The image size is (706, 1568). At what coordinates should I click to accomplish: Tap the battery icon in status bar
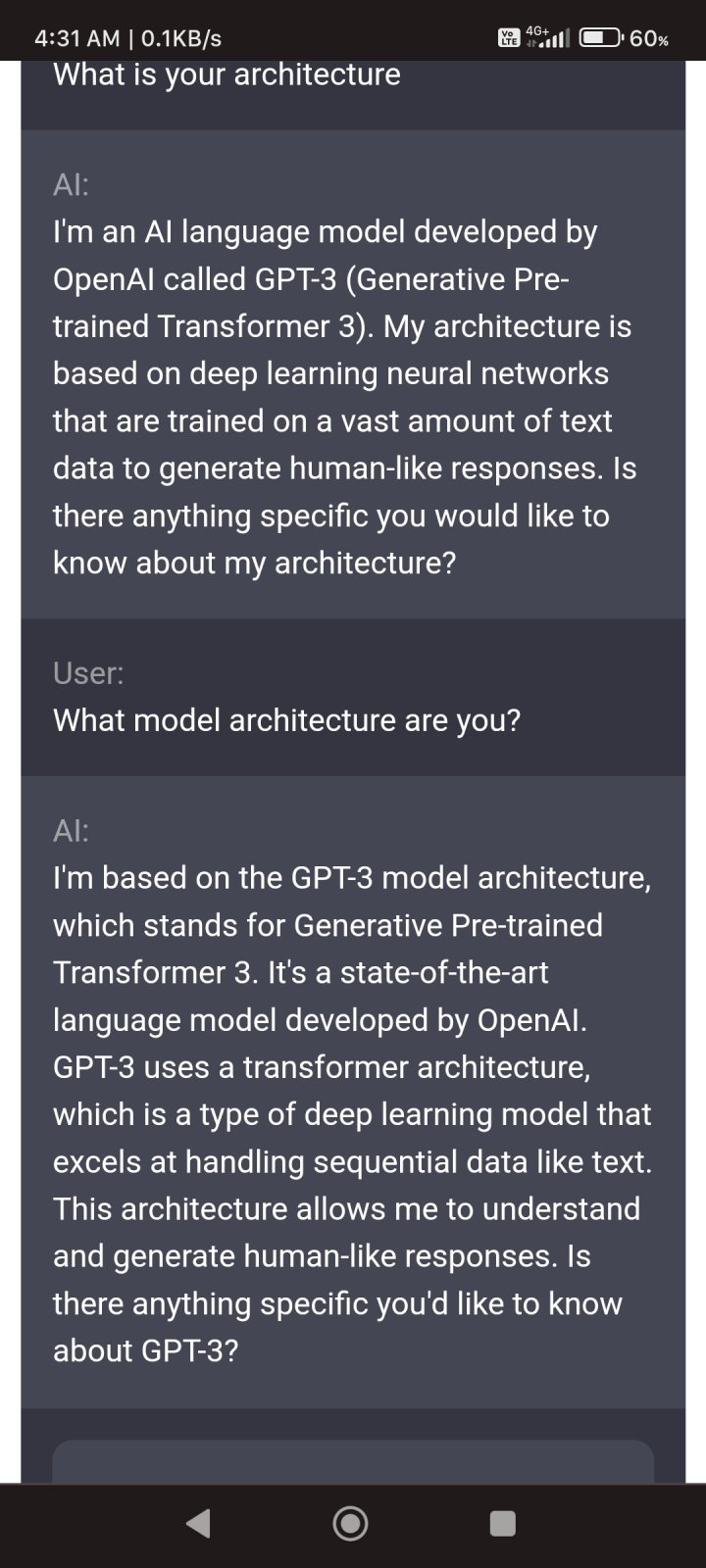pos(601,38)
